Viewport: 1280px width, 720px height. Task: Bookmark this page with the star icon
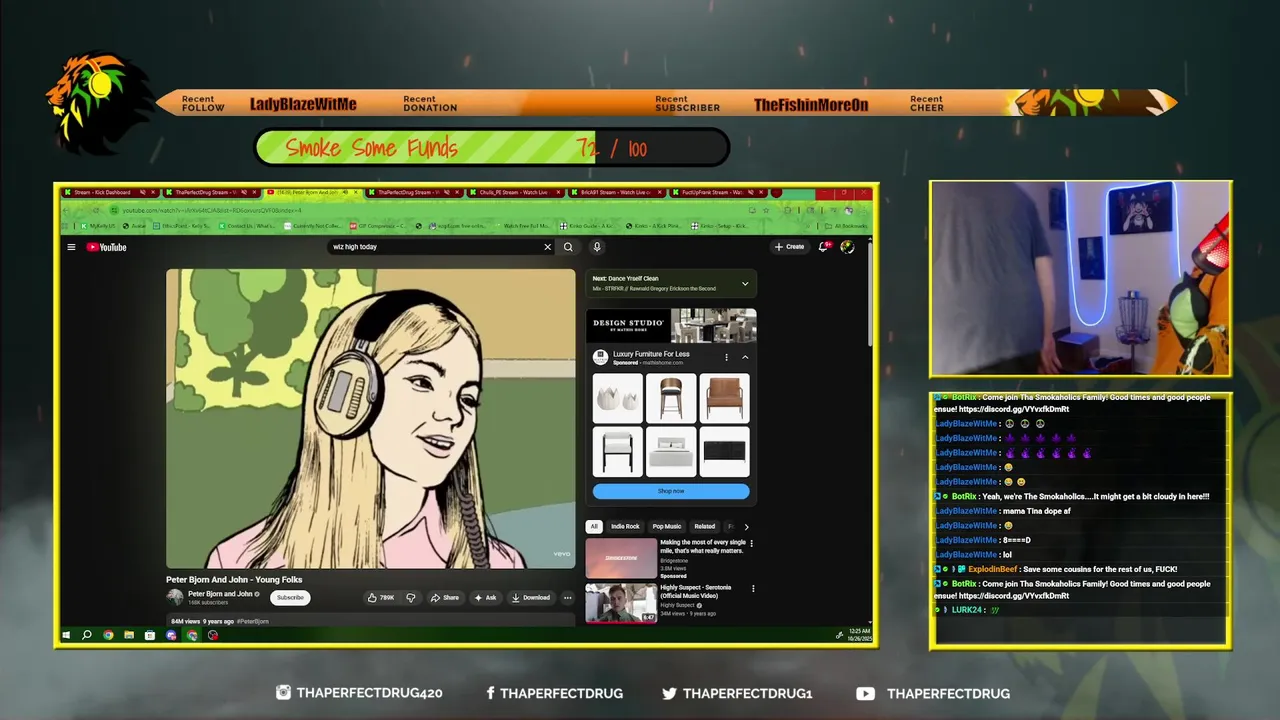tap(766, 210)
